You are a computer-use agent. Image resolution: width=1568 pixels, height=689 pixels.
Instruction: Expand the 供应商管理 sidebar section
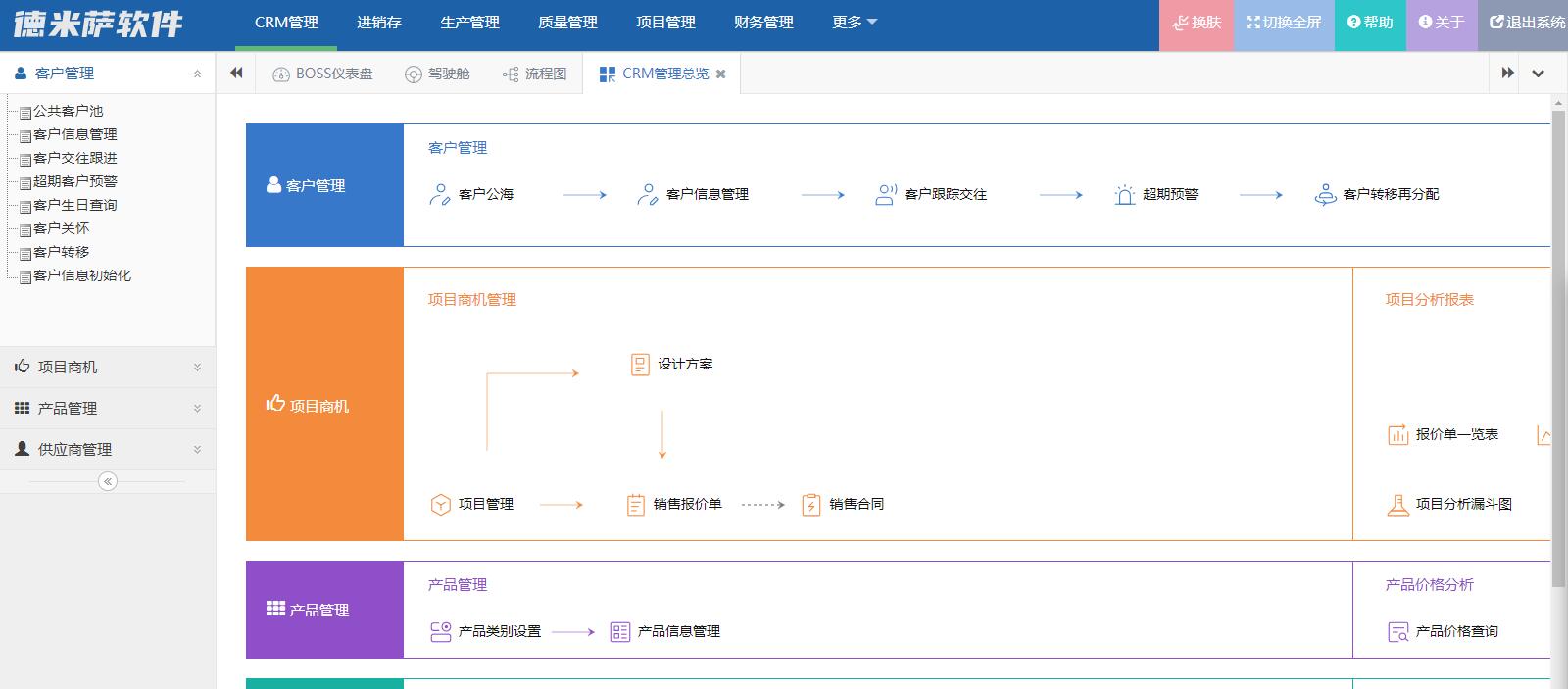(107, 449)
